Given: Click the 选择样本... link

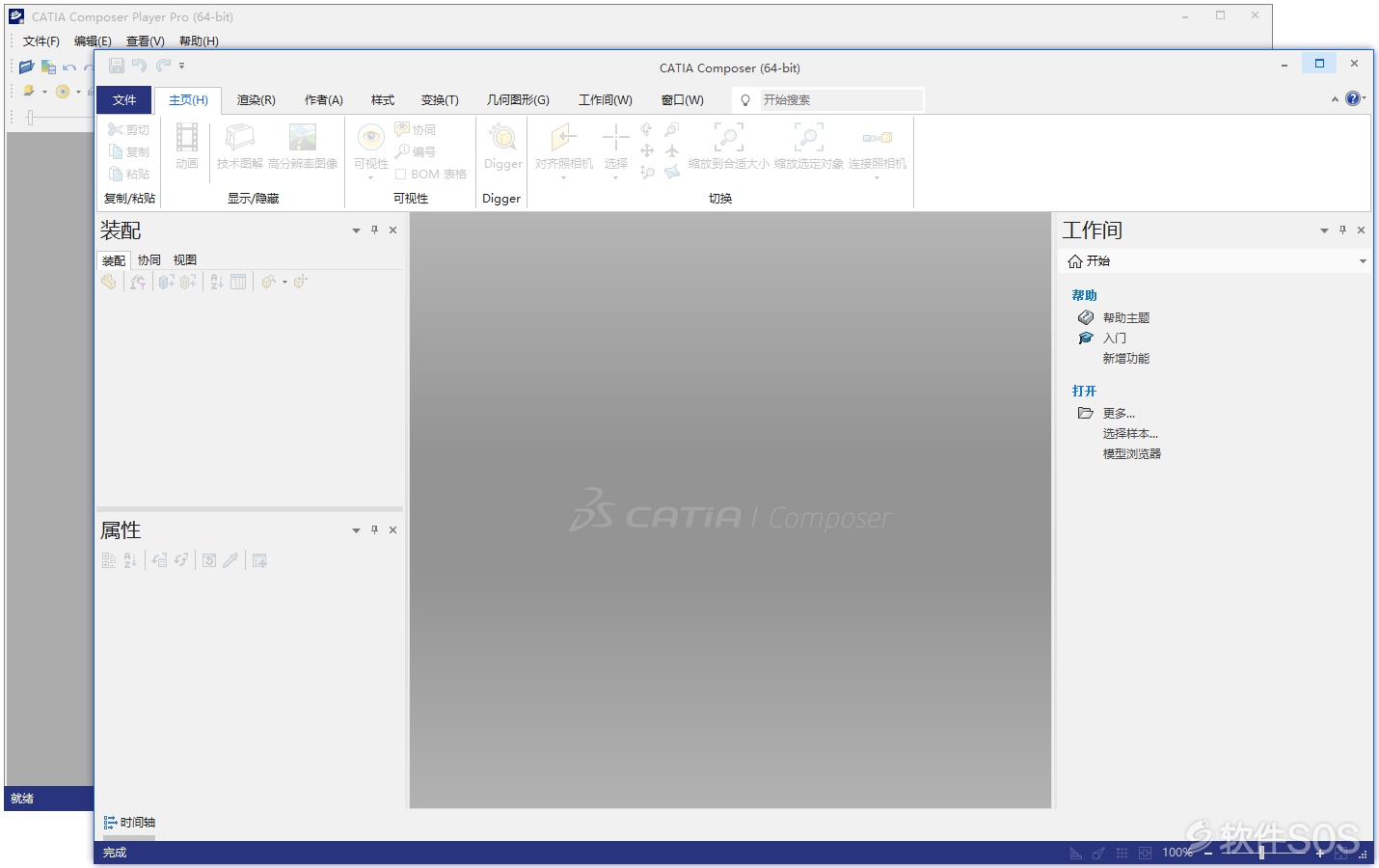Looking at the screenshot, I should (1130, 433).
